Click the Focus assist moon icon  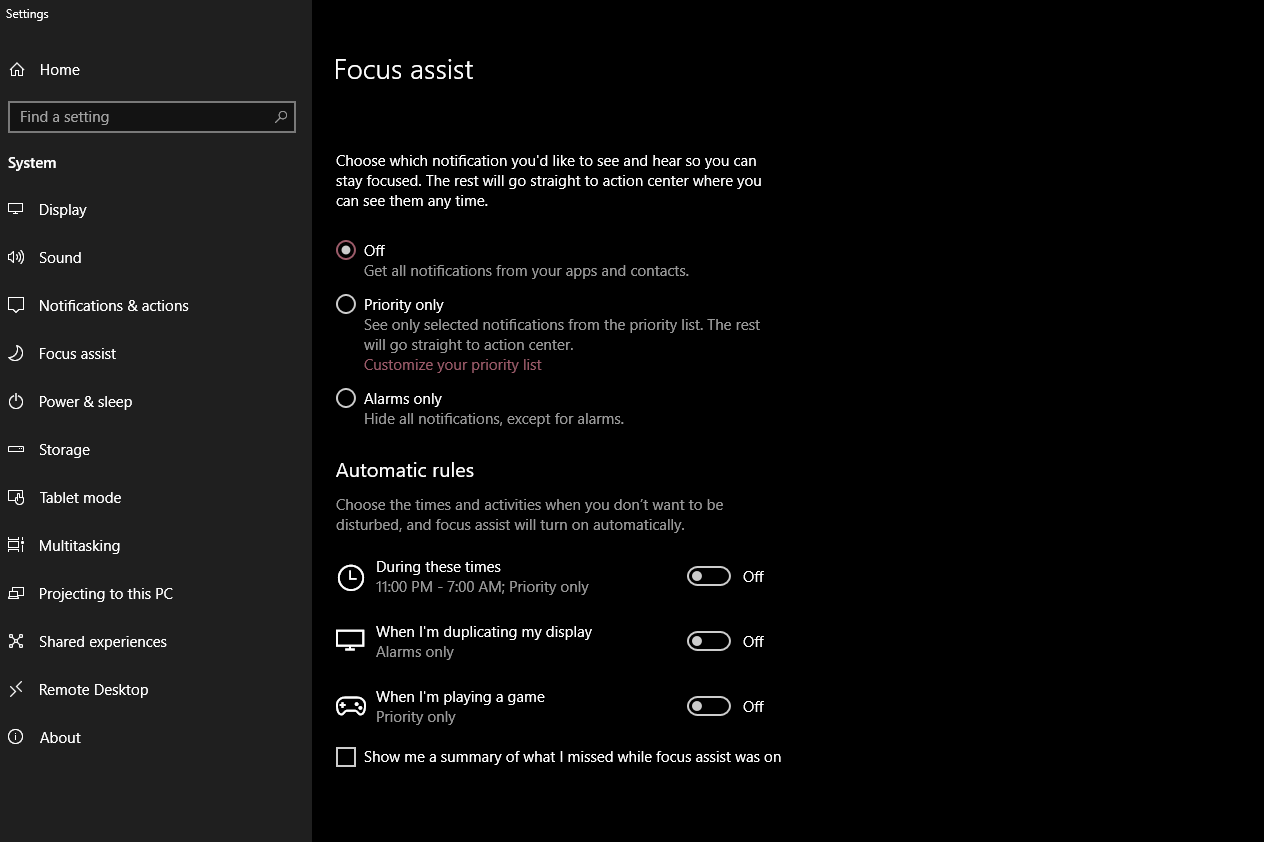coord(15,353)
